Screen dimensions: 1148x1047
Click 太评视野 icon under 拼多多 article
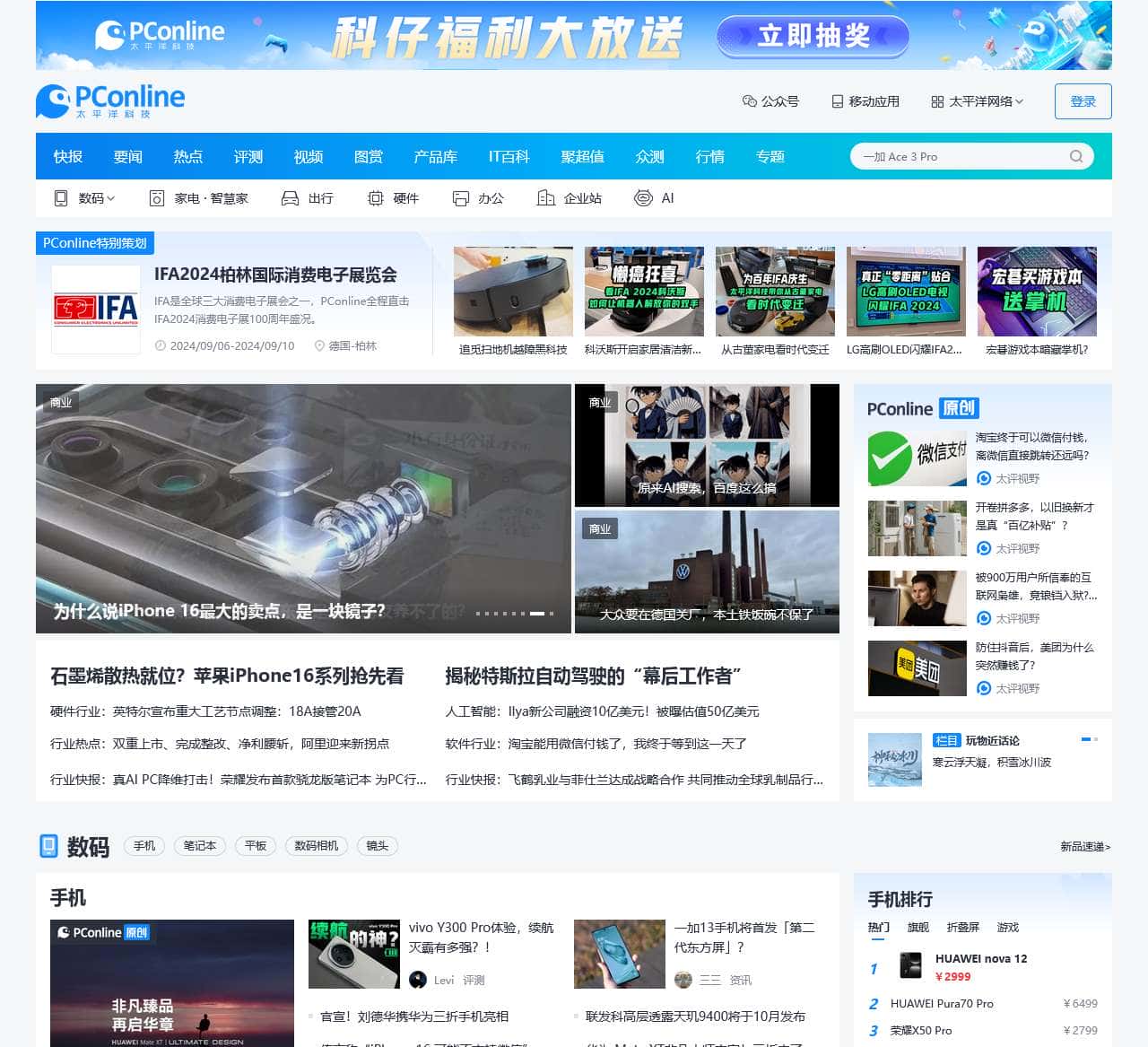pyautogui.click(x=984, y=549)
